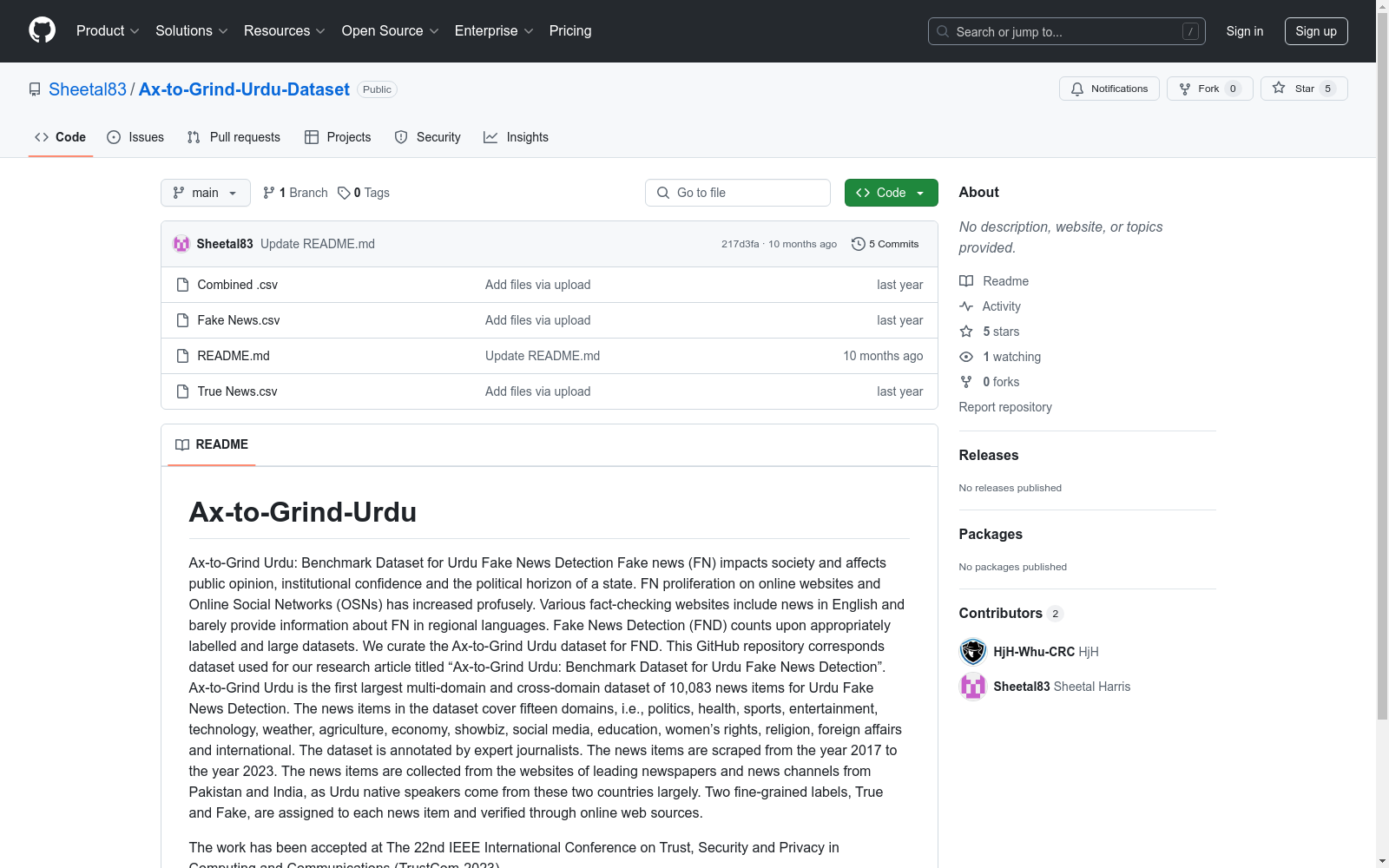The width and height of the screenshot is (1389, 868).
Task: Click the clock icon beside 5 Commits
Action: [x=859, y=244]
